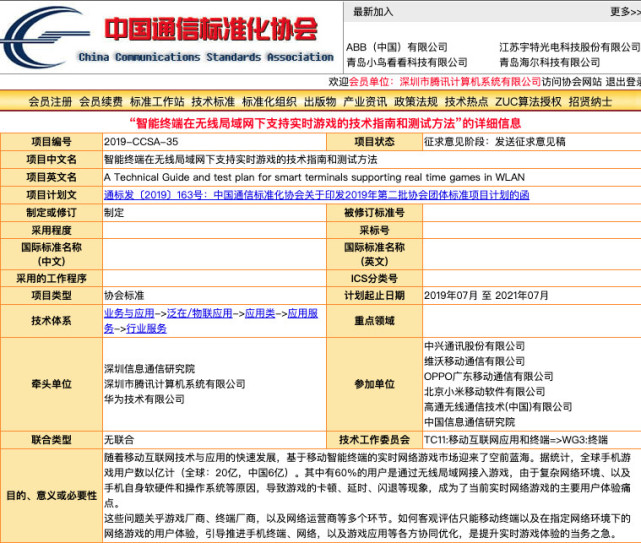Viewport: 641px width, 543px height.
Task: Open 技术热点 navigation item
Action: 467,102
